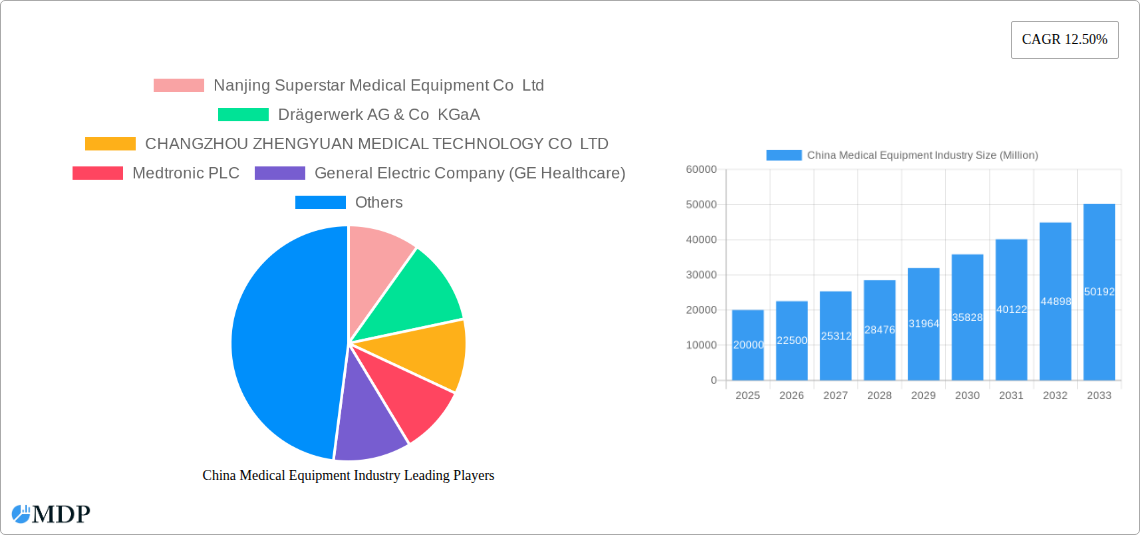Click Drägerwerk AG & Co KGaA label

coord(379,114)
